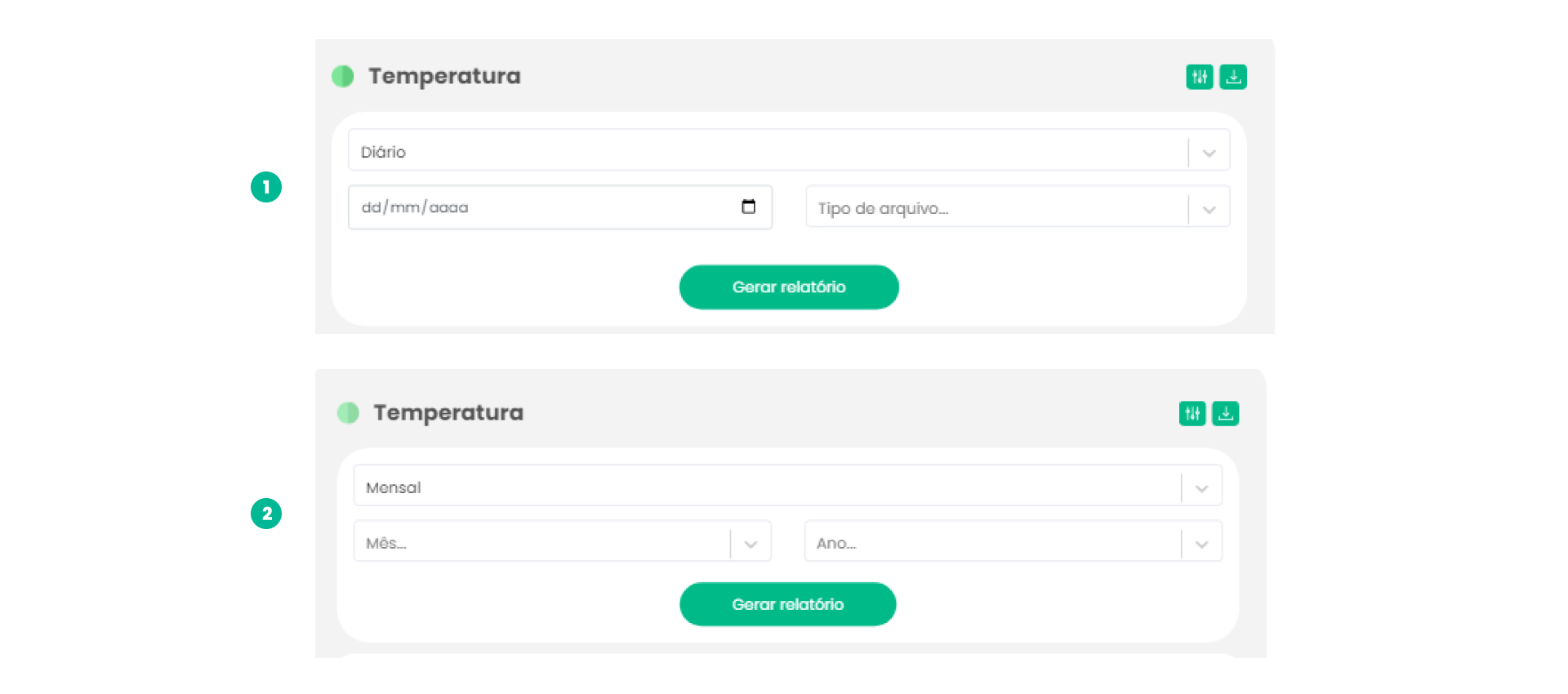Click the numbered step badge 2

coord(266,514)
